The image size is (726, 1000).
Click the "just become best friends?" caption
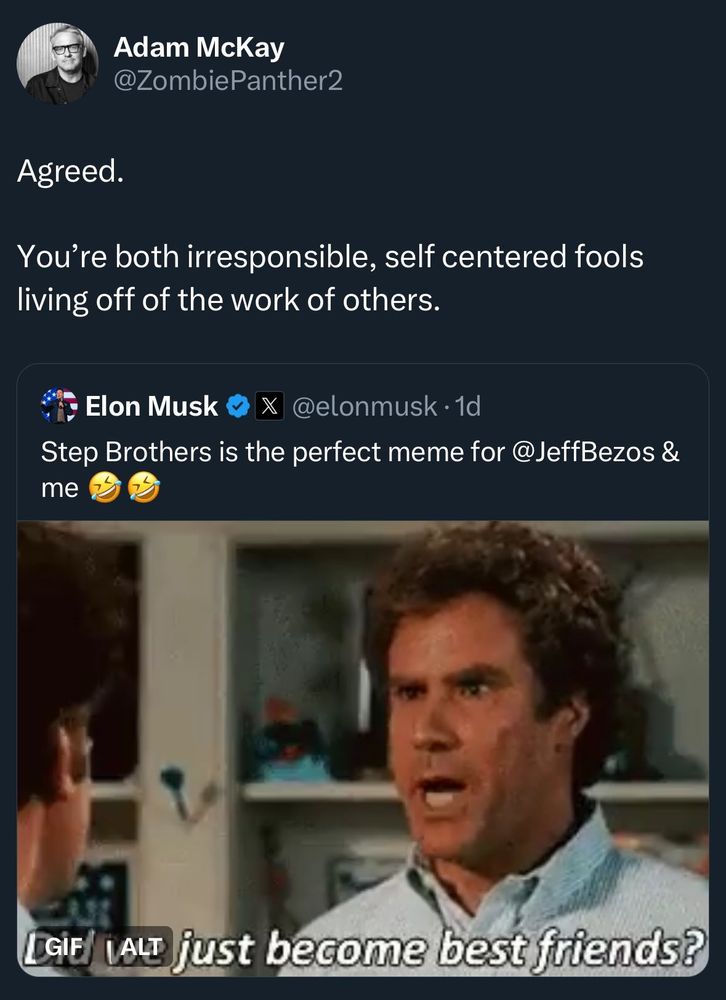pos(440,945)
